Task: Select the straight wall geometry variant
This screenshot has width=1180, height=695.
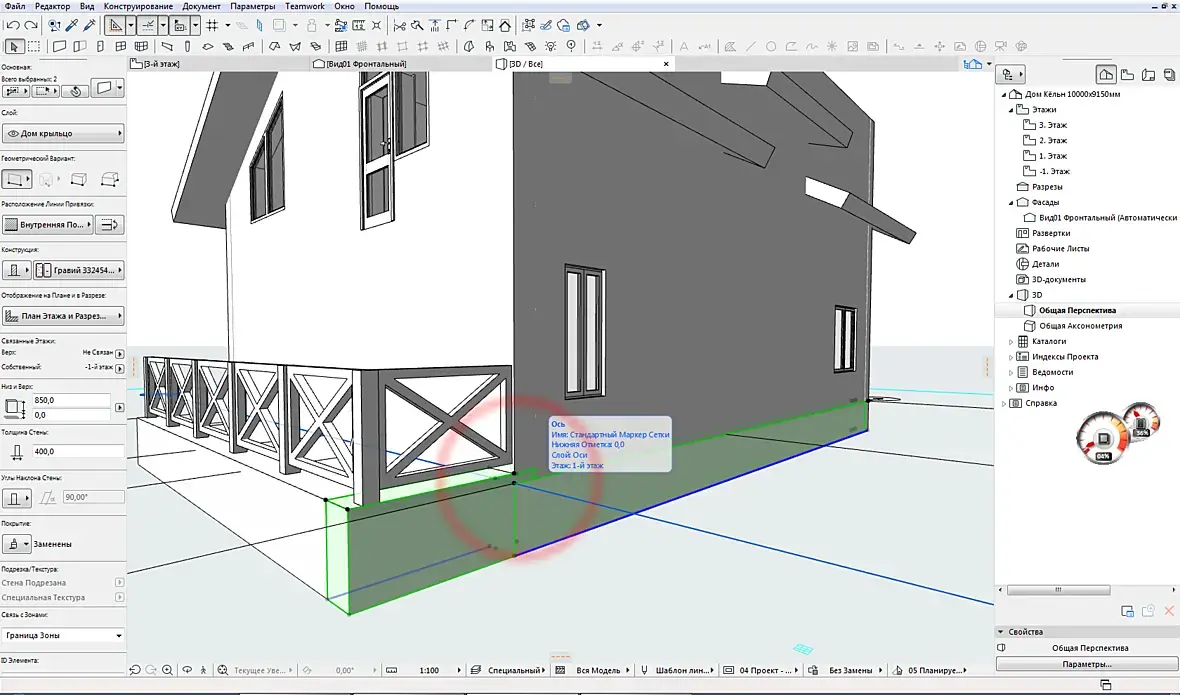Action: point(15,179)
